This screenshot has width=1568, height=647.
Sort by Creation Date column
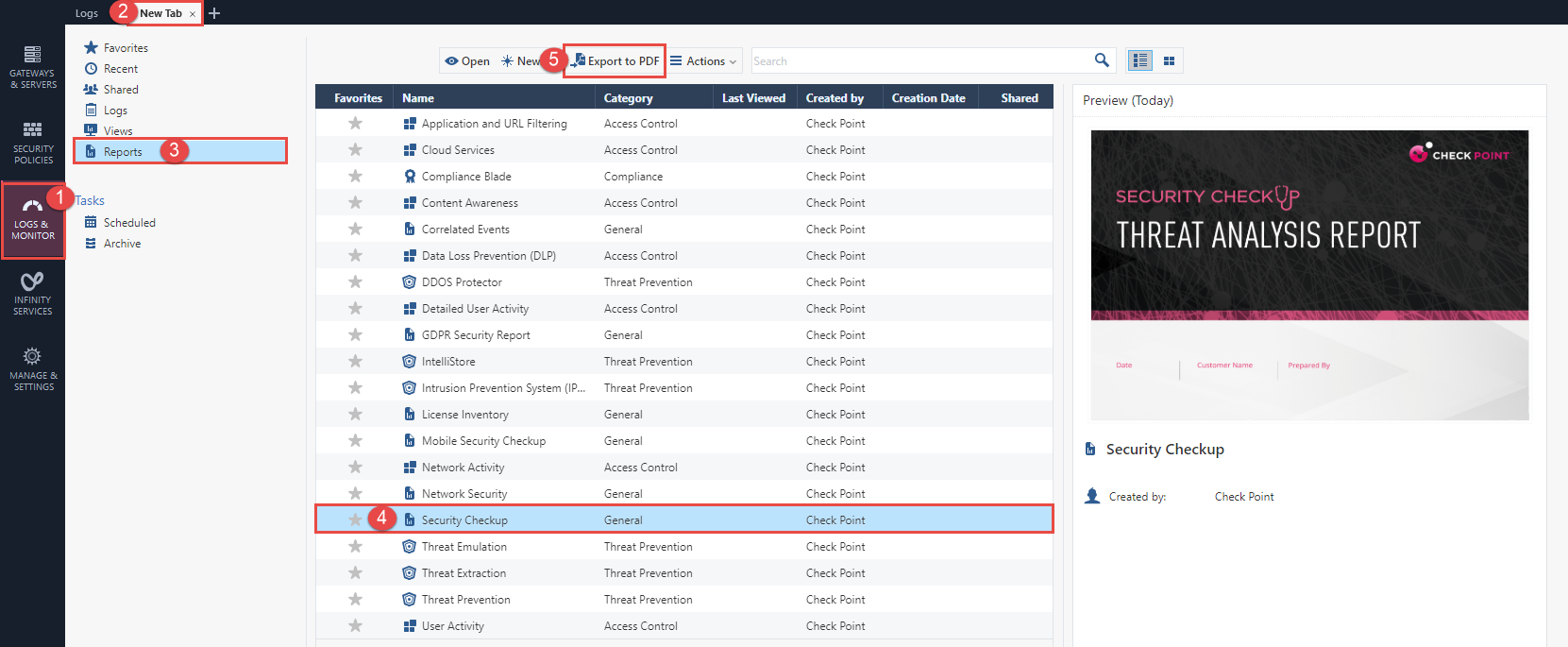point(929,97)
